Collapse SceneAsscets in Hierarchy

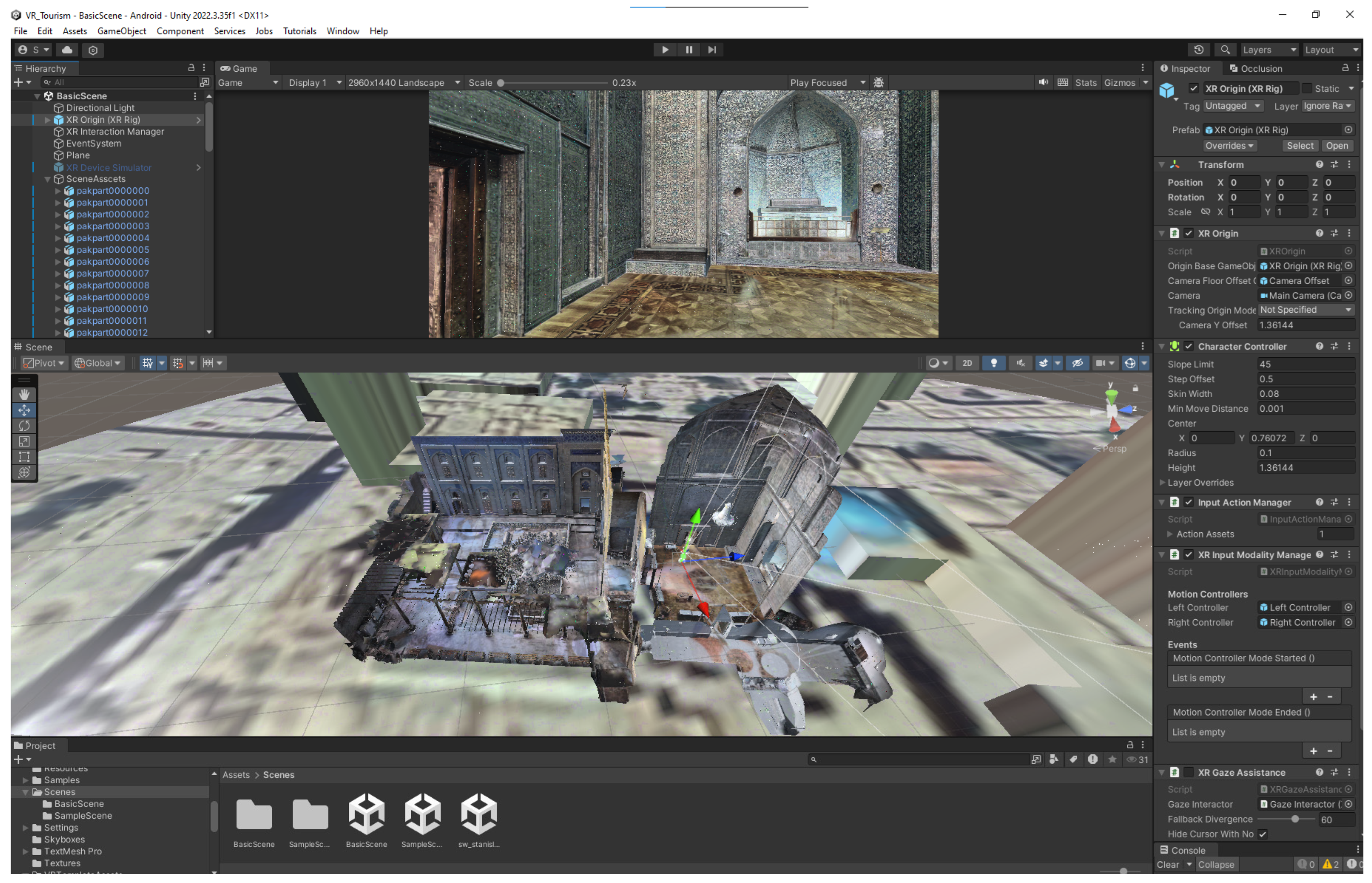(48, 179)
